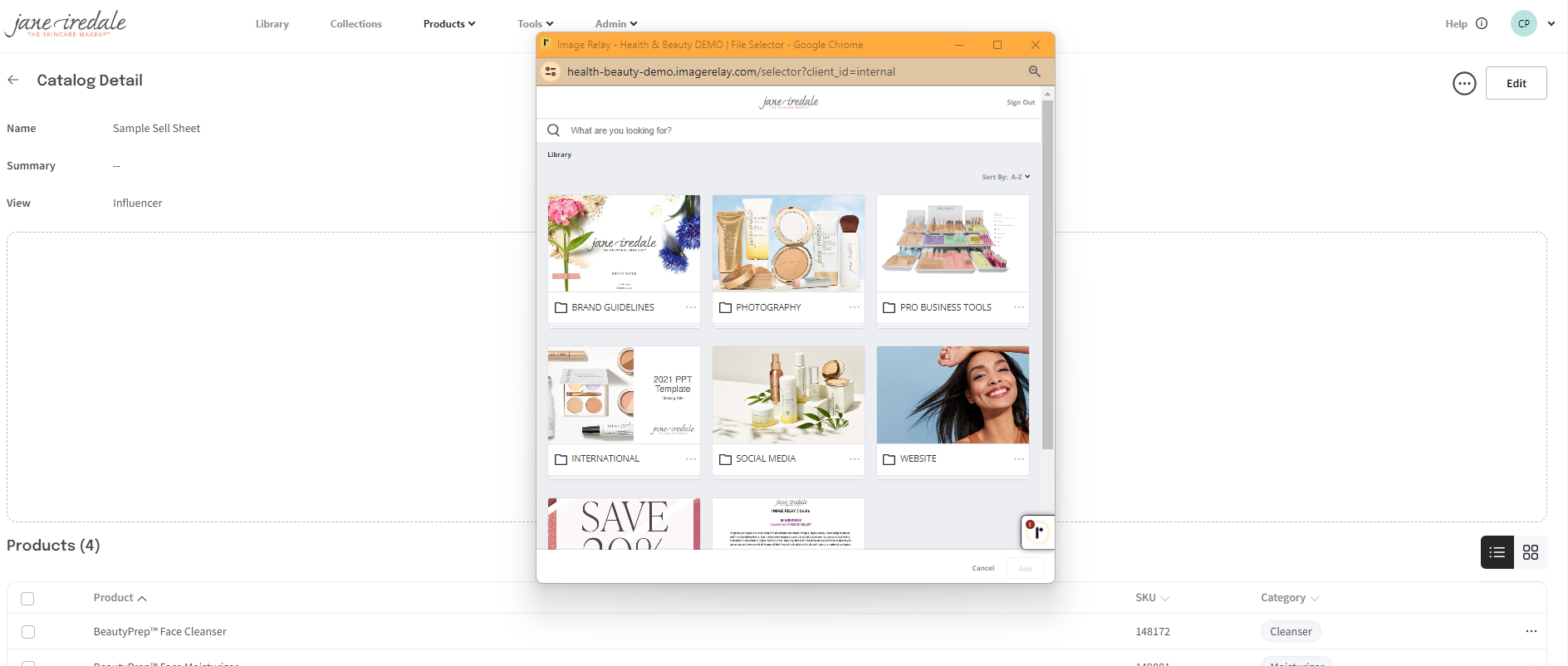Open Brand Guidelines folder options dots
This screenshot has width=1568, height=666.
pos(690,307)
